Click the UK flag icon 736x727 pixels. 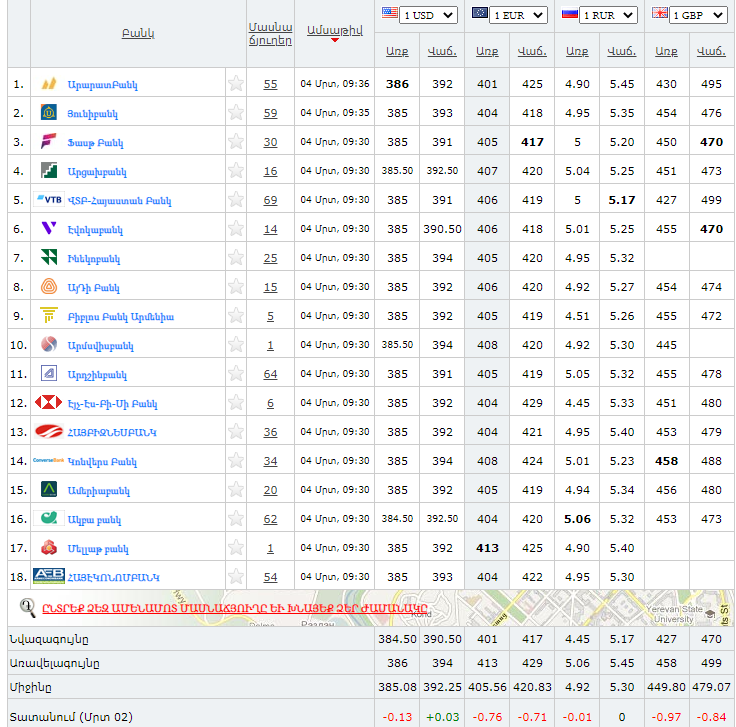659,13
